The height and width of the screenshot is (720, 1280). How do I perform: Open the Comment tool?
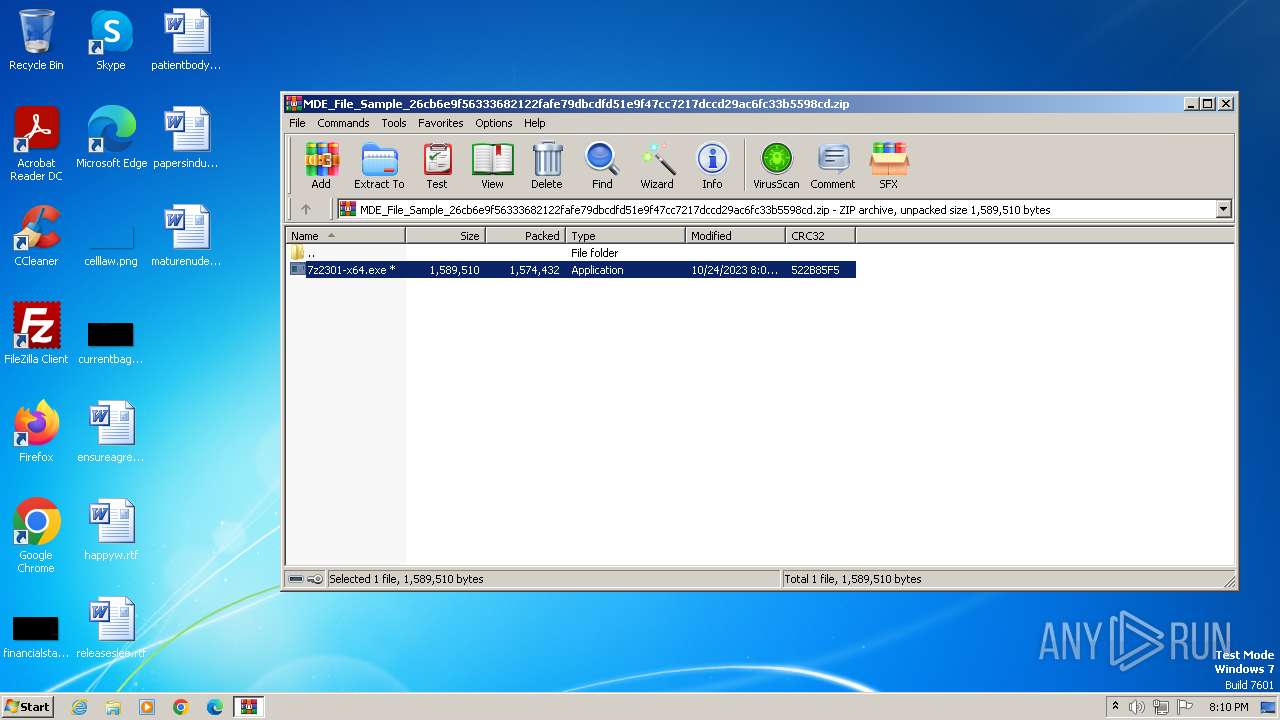pyautogui.click(x=833, y=166)
